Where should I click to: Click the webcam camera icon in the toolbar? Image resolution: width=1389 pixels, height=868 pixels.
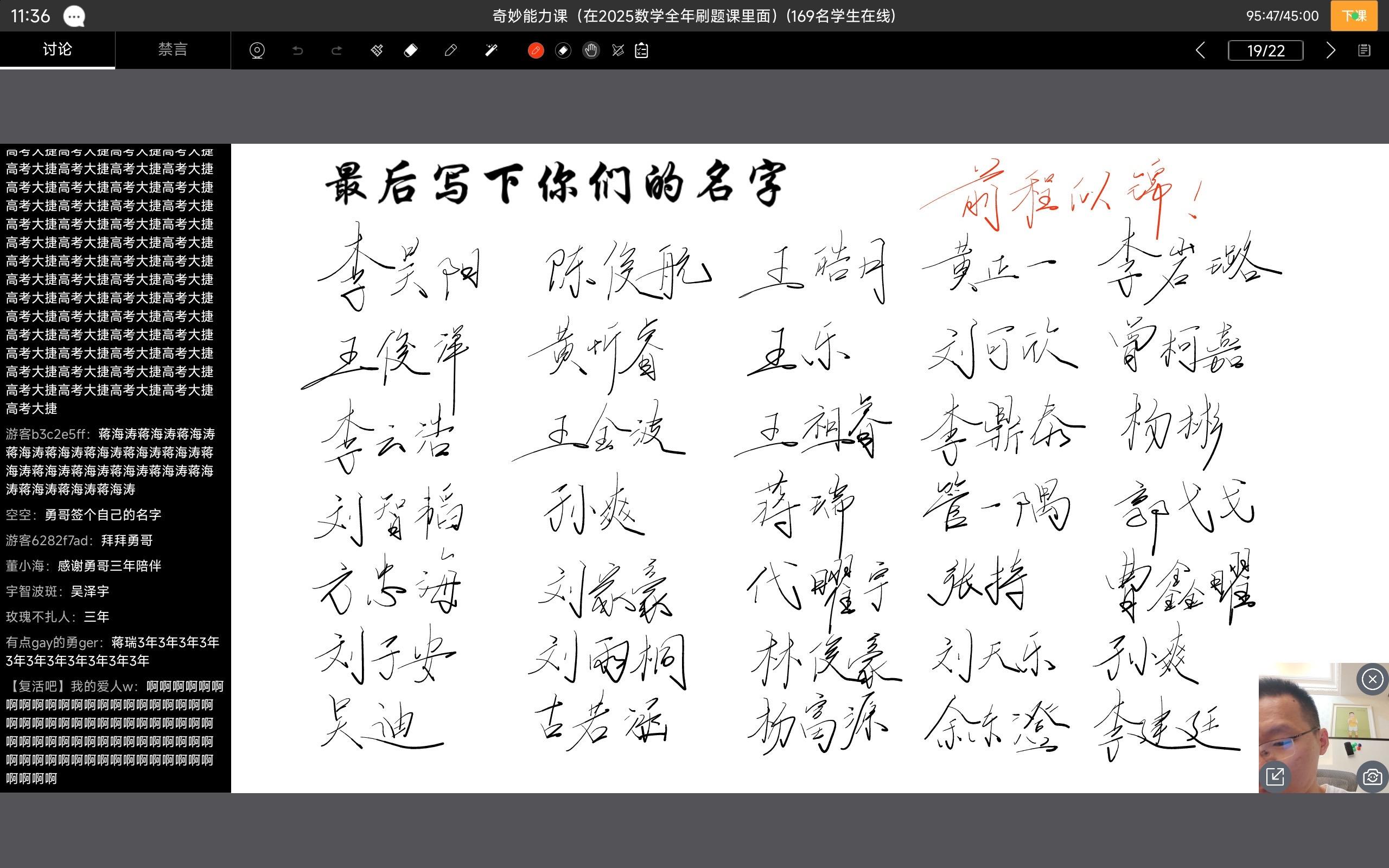point(257,50)
